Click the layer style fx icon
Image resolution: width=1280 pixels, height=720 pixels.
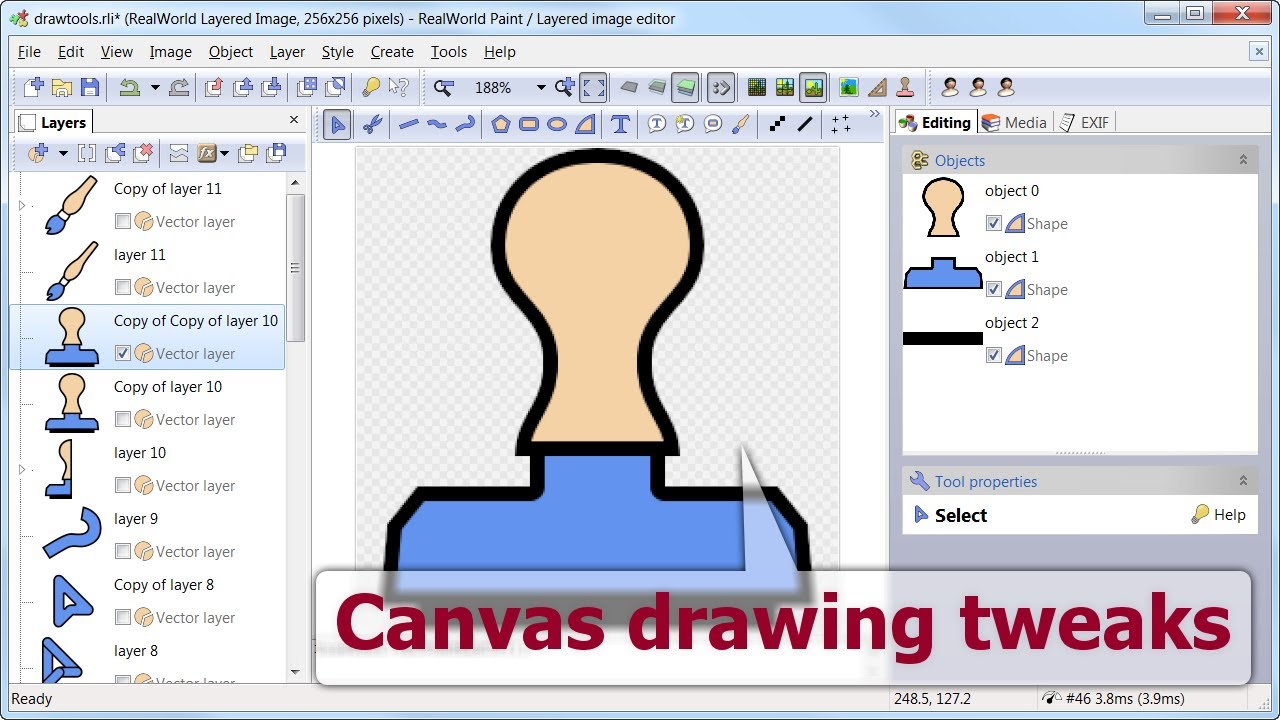tap(207, 153)
